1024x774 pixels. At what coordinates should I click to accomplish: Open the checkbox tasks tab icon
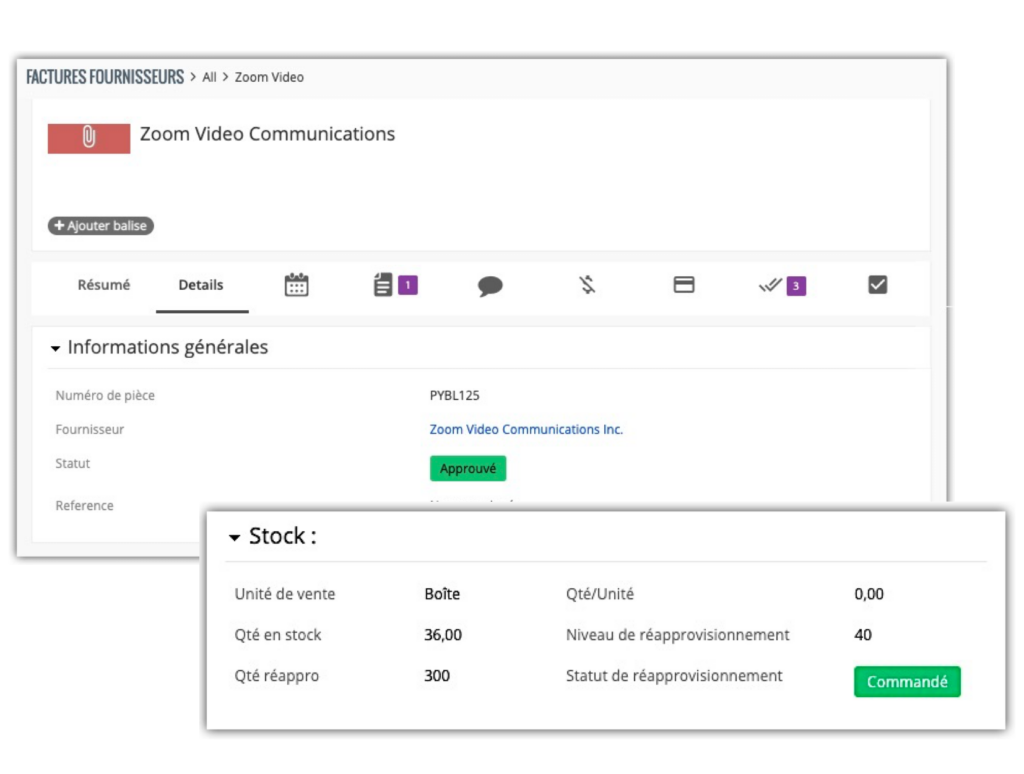click(878, 285)
